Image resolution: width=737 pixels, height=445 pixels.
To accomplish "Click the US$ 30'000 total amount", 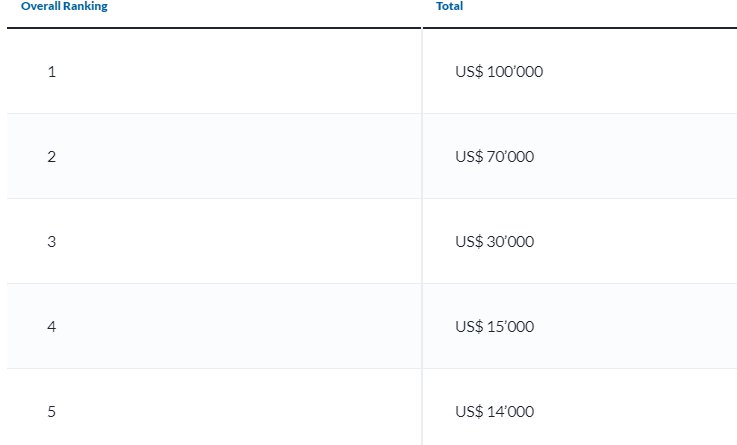I will (x=494, y=242).
